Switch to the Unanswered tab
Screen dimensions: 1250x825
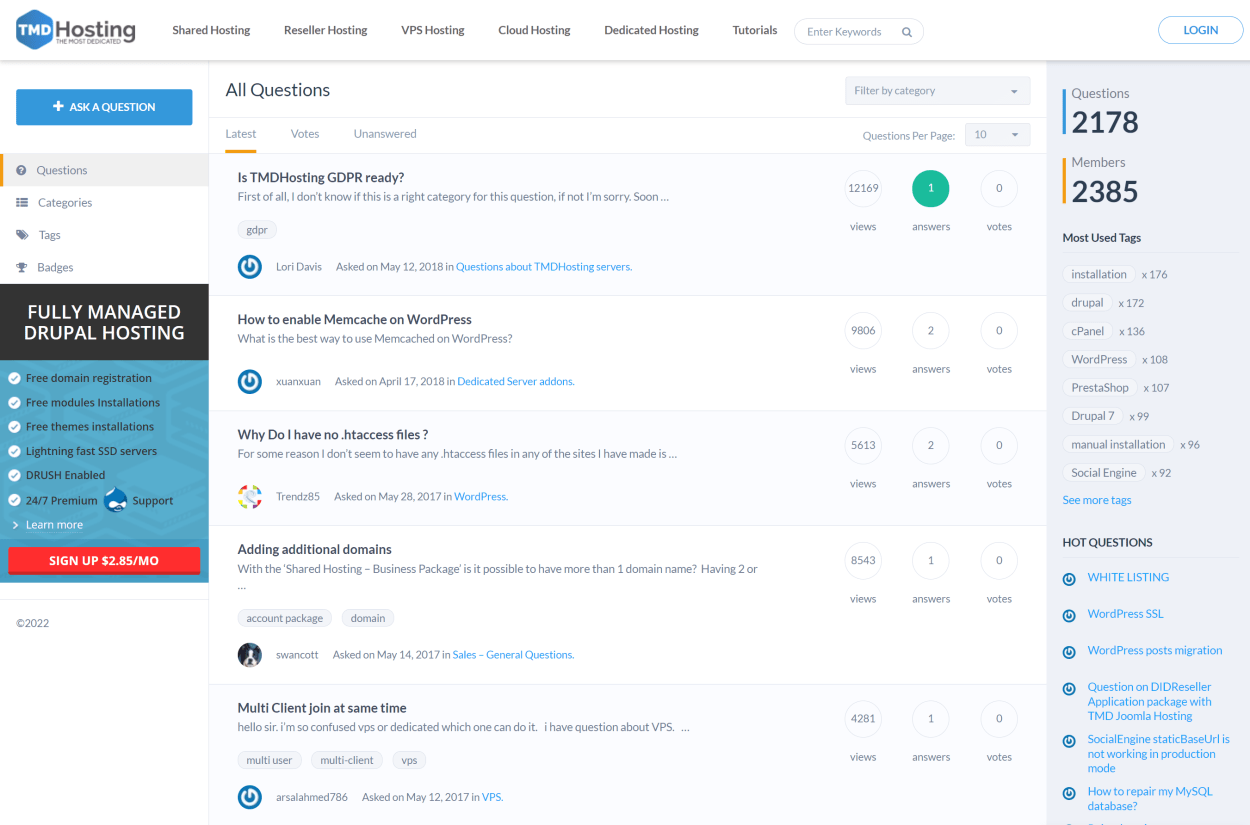point(385,134)
